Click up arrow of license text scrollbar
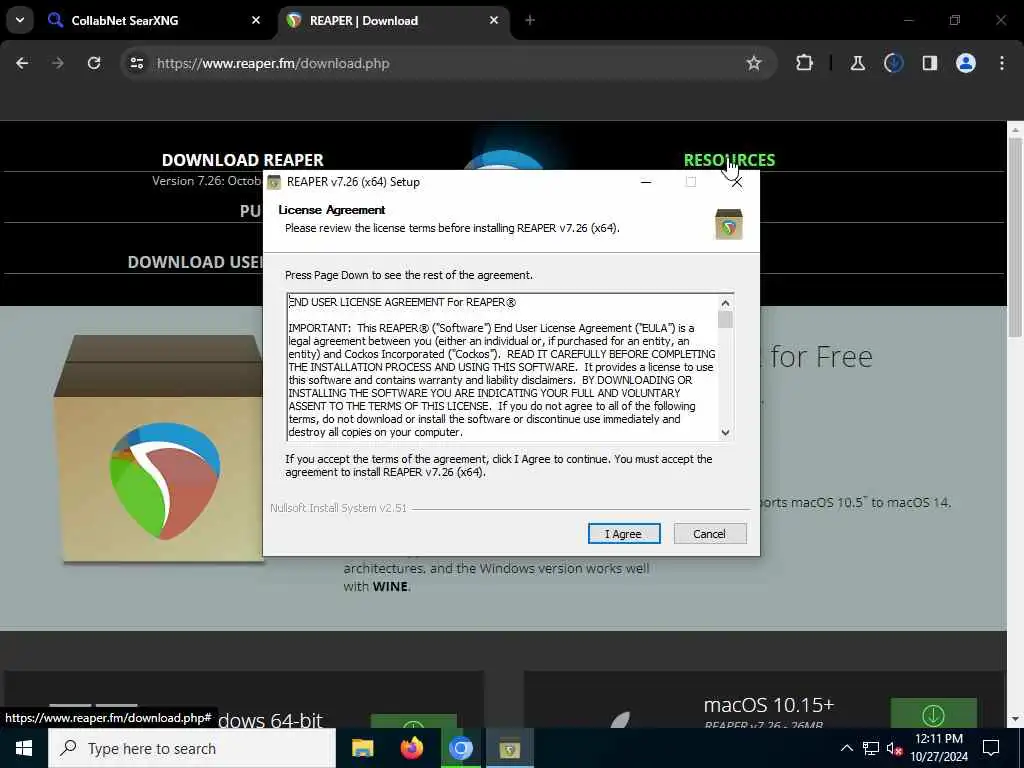 (x=725, y=302)
